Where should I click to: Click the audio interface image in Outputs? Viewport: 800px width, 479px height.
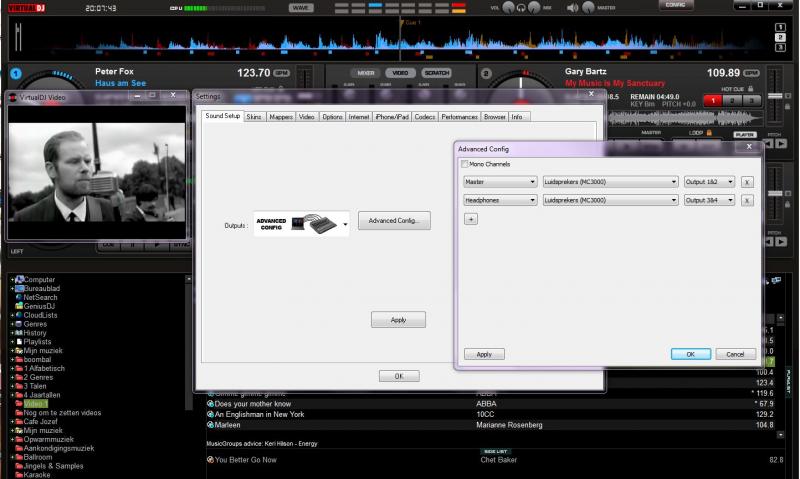(315, 223)
